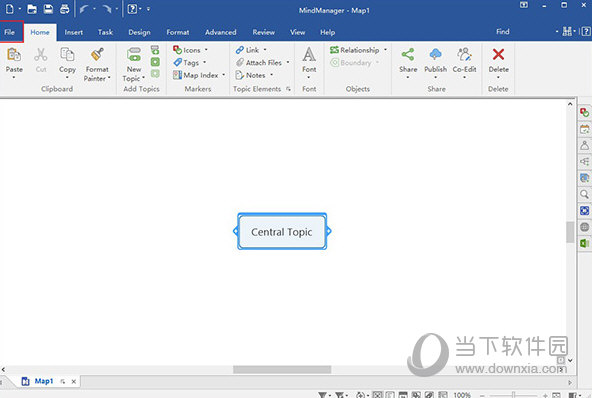Open the Search magnifier pane on right sidebar
The image size is (592, 398).
(x=584, y=194)
